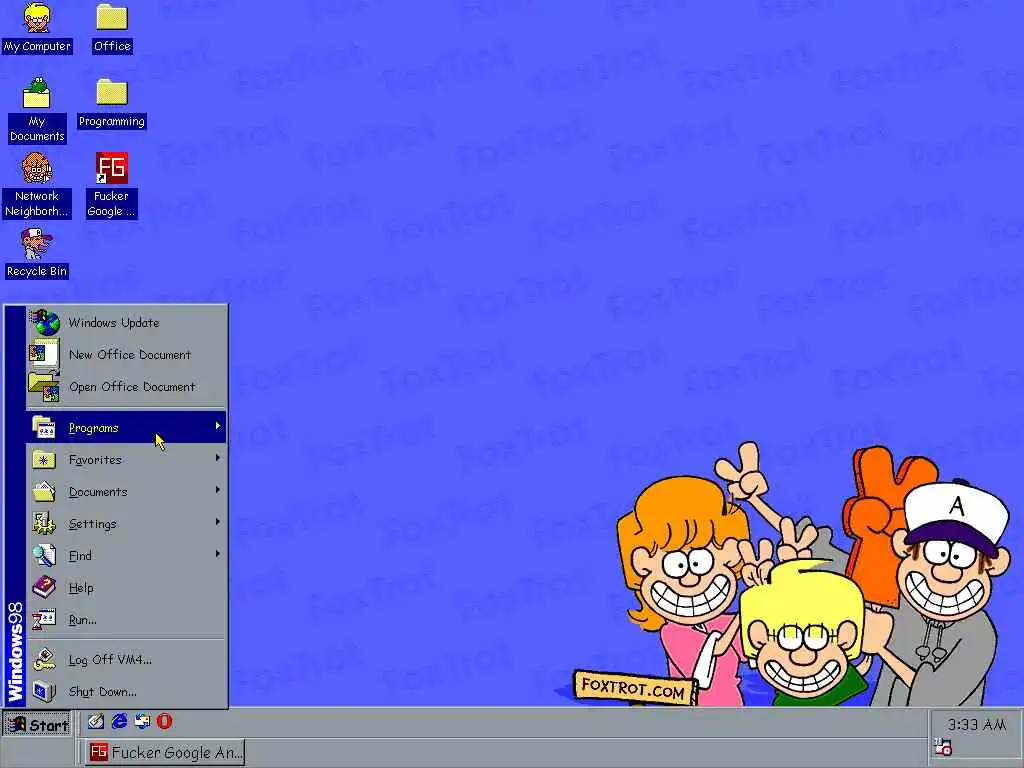Click the 3:33 AM system clock
Viewport: 1024px width, 768px height.
click(977, 725)
